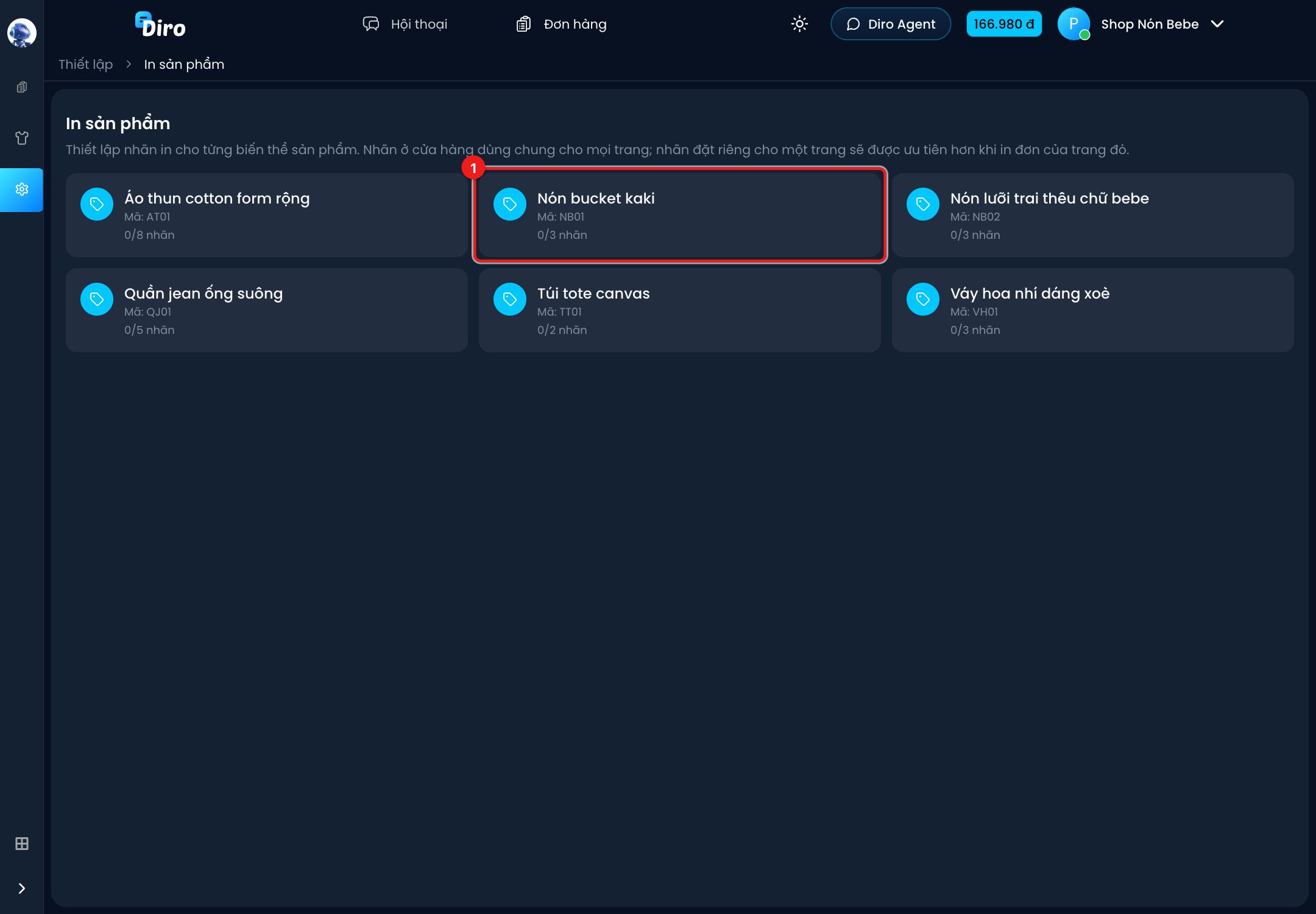This screenshot has width=1316, height=914.
Task: Expand the sidebar with the arrow
Action: (21, 888)
